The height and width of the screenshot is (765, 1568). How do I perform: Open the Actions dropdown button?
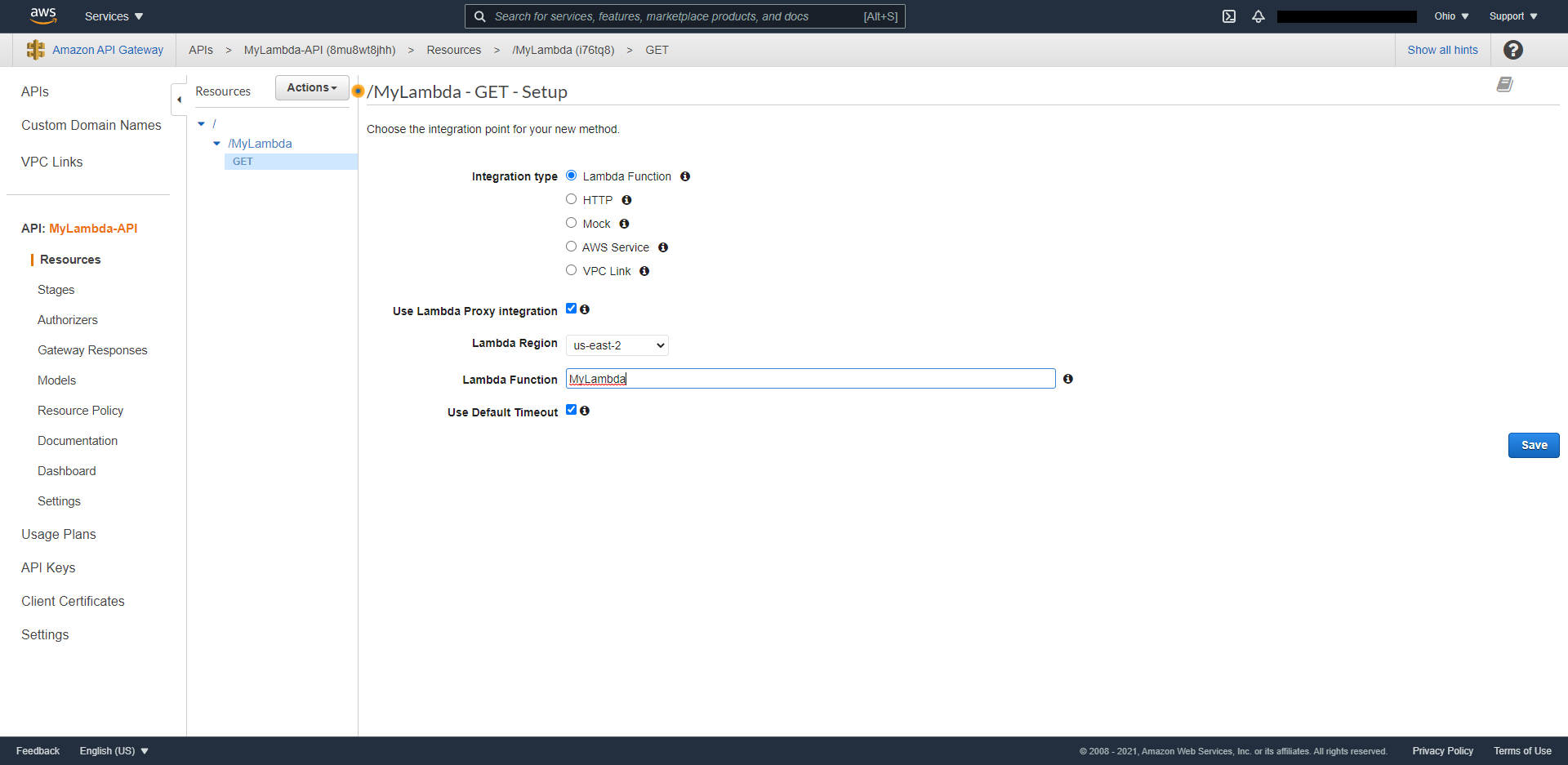click(312, 87)
